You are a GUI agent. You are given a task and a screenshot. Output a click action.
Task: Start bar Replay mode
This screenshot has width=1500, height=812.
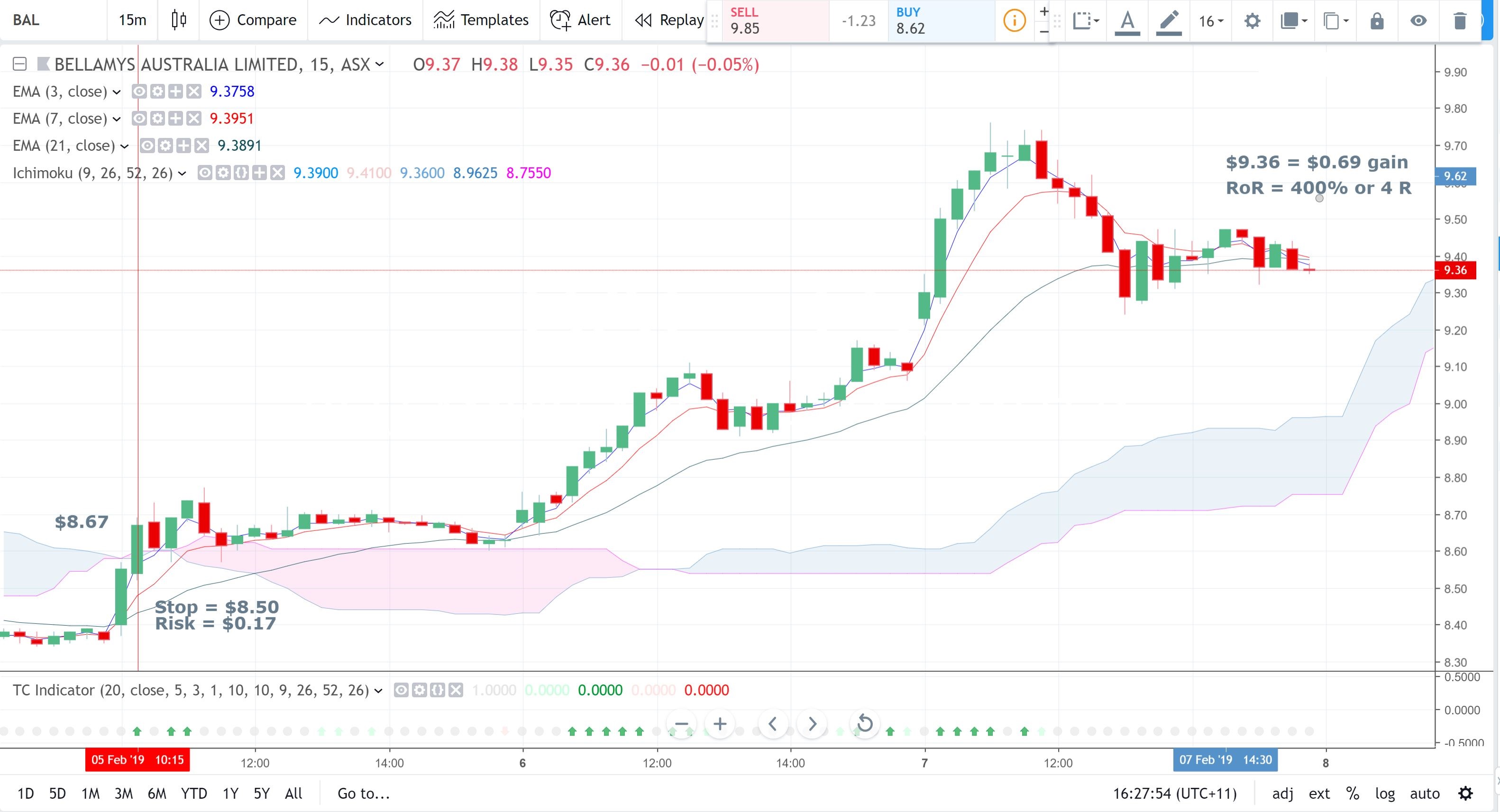click(669, 20)
